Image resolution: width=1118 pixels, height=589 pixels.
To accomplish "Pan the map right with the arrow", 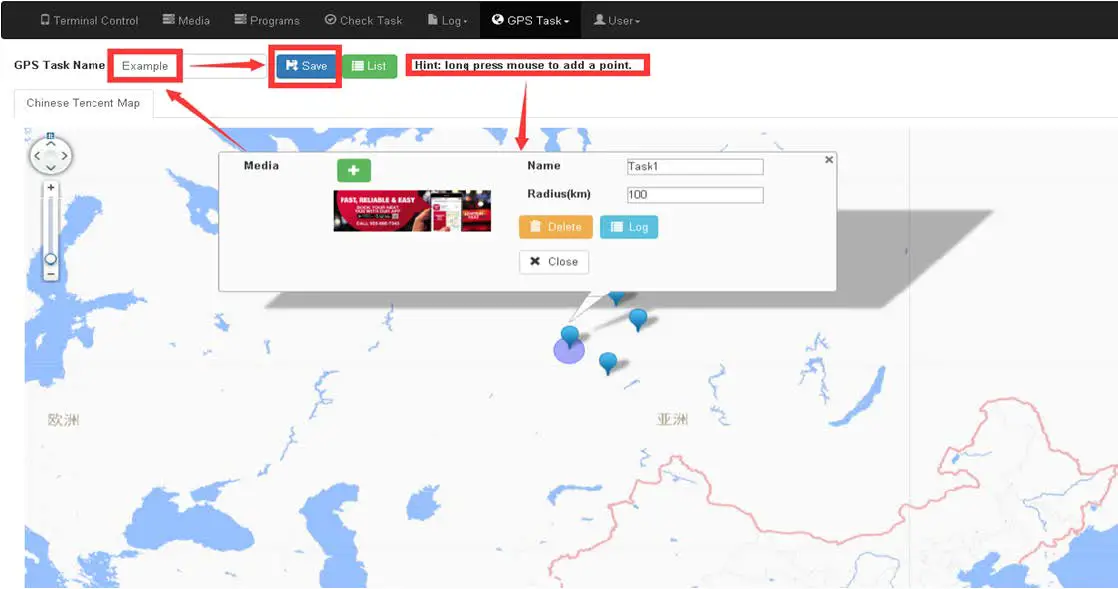I will [64, 155].
